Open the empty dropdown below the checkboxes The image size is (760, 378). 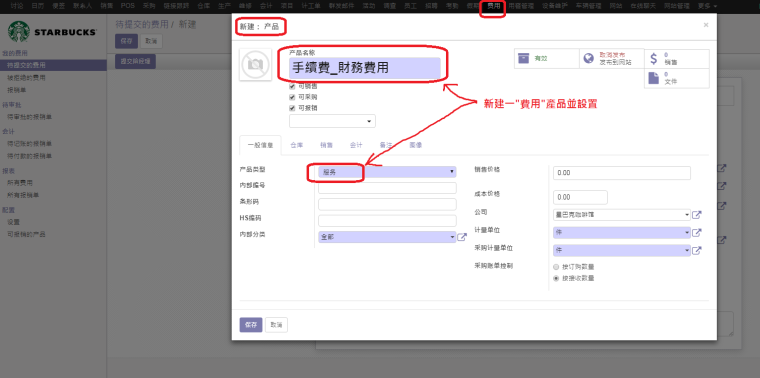(x=332, y=121)
